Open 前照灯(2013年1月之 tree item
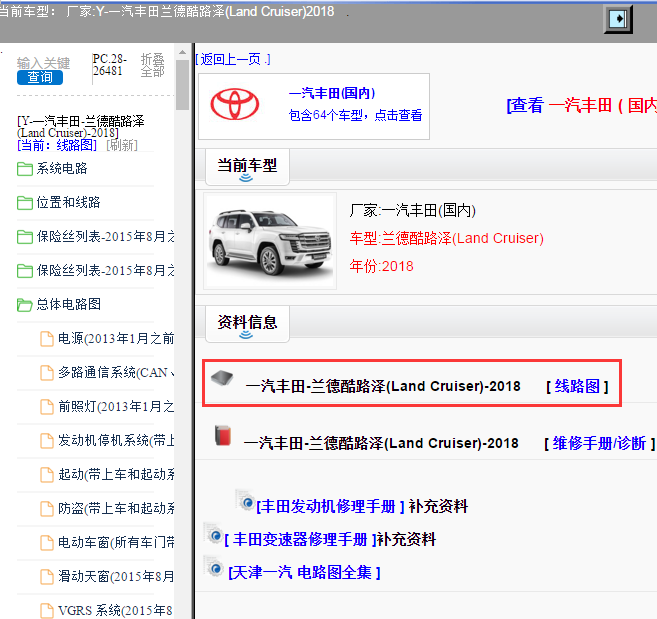657x619 pixels. point(116,406)
